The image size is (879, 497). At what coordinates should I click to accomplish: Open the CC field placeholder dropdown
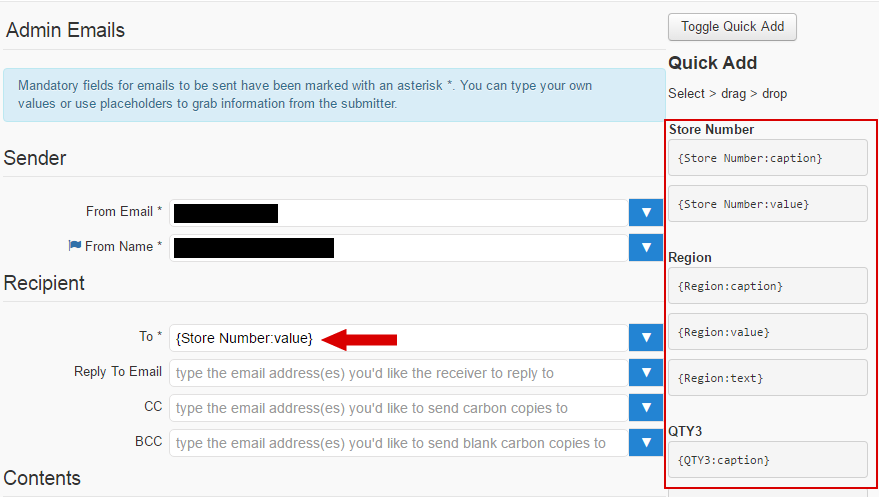[646, 408]
